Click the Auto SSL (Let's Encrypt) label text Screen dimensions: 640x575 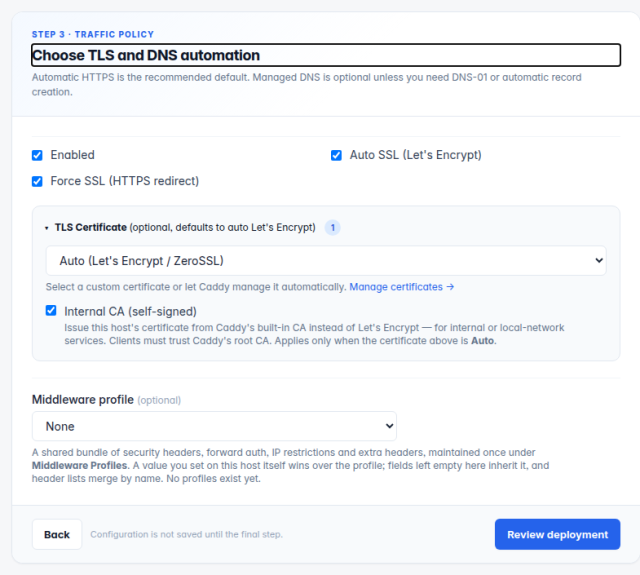(416, 155)
